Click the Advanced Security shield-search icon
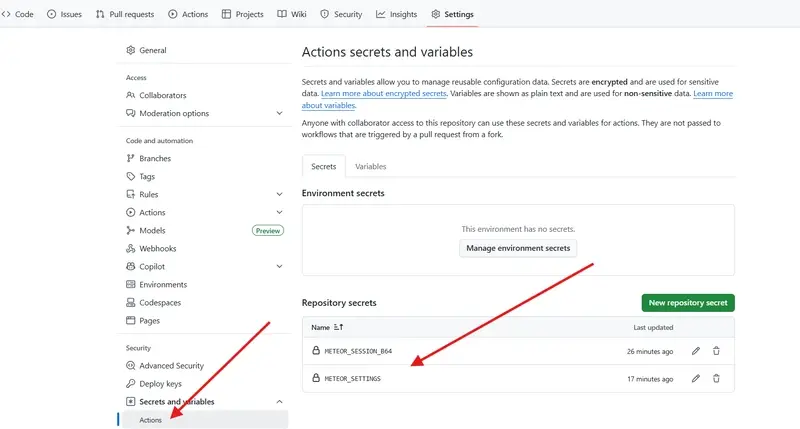The image size is (800, 429). coord(131,365)
